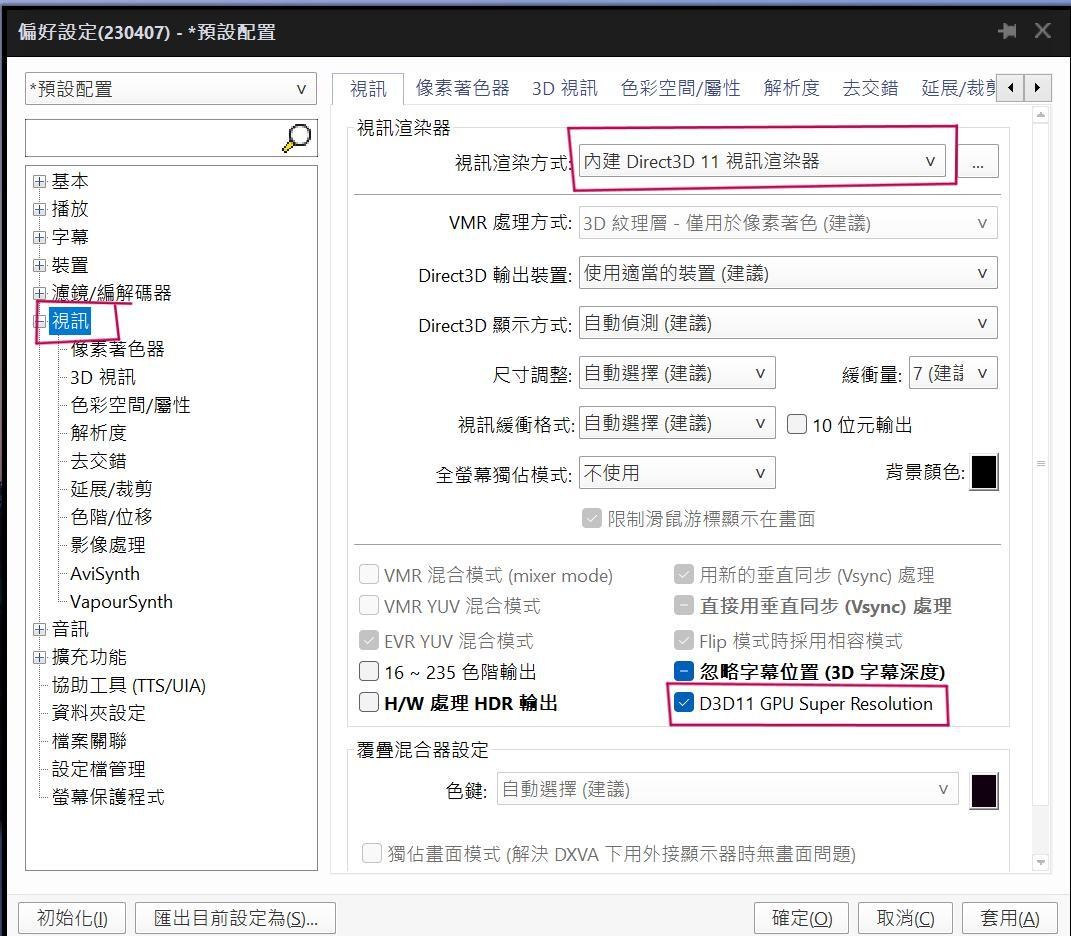Enable H/W 處理 HDR 輸出
Image resolution: width=1071 pixels, height=936 pixels.
click(369, 703)
